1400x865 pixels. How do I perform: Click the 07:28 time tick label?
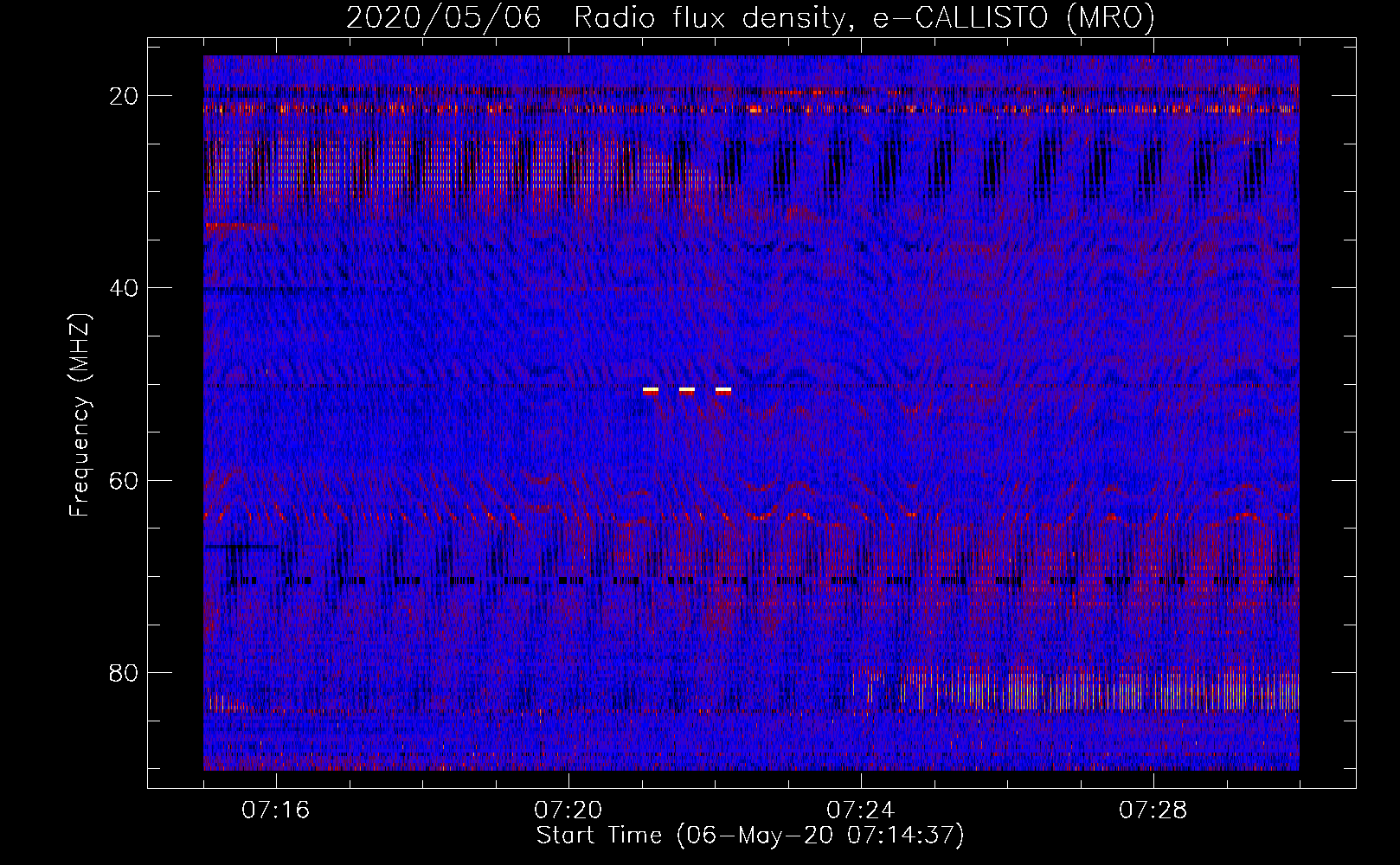pyautogui.click(x=1153, y=811)
